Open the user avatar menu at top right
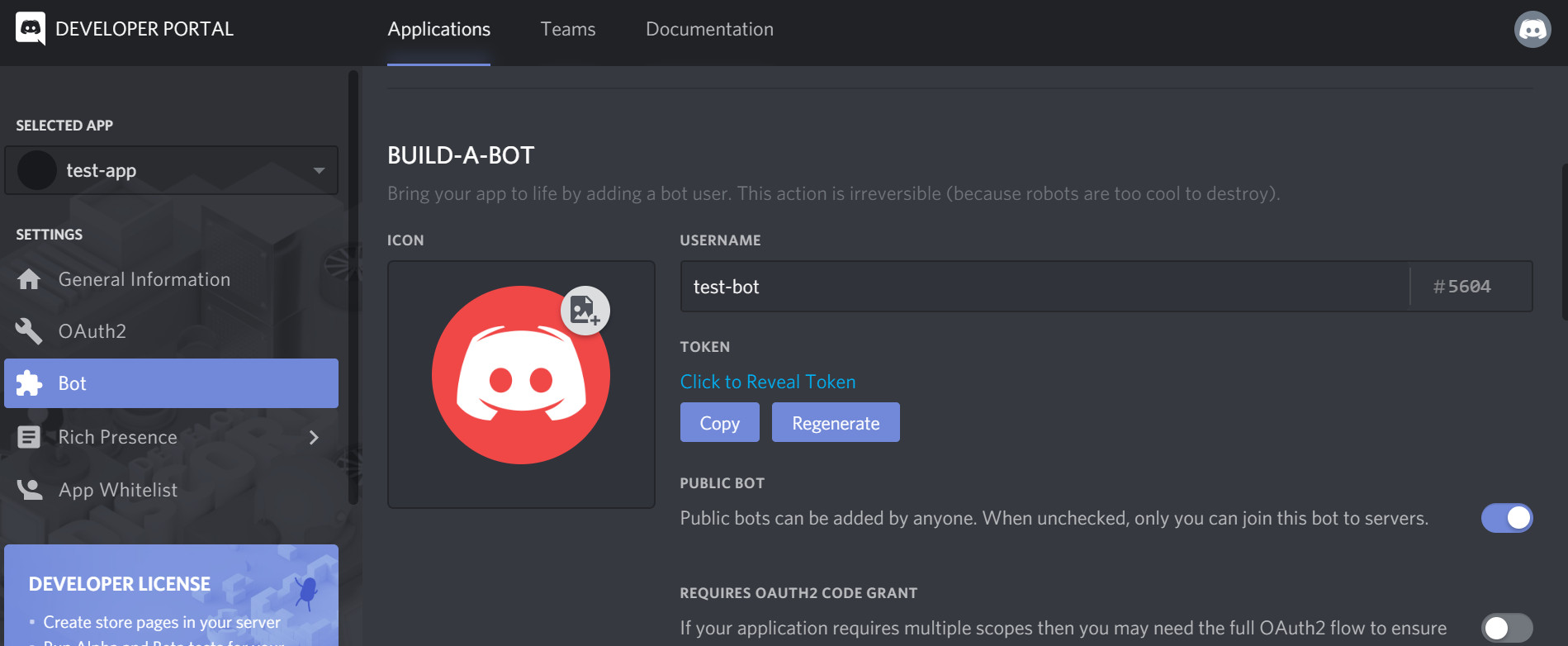Image resolution: width=1568 pixels, height=646 pixels. [1532, 30]
